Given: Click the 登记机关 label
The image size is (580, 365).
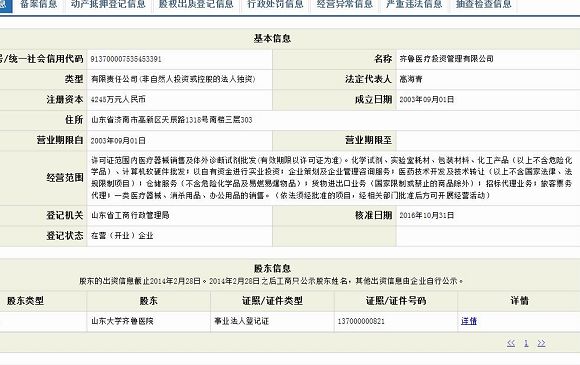Looking at the screenshot, I should tap(64, 215).
